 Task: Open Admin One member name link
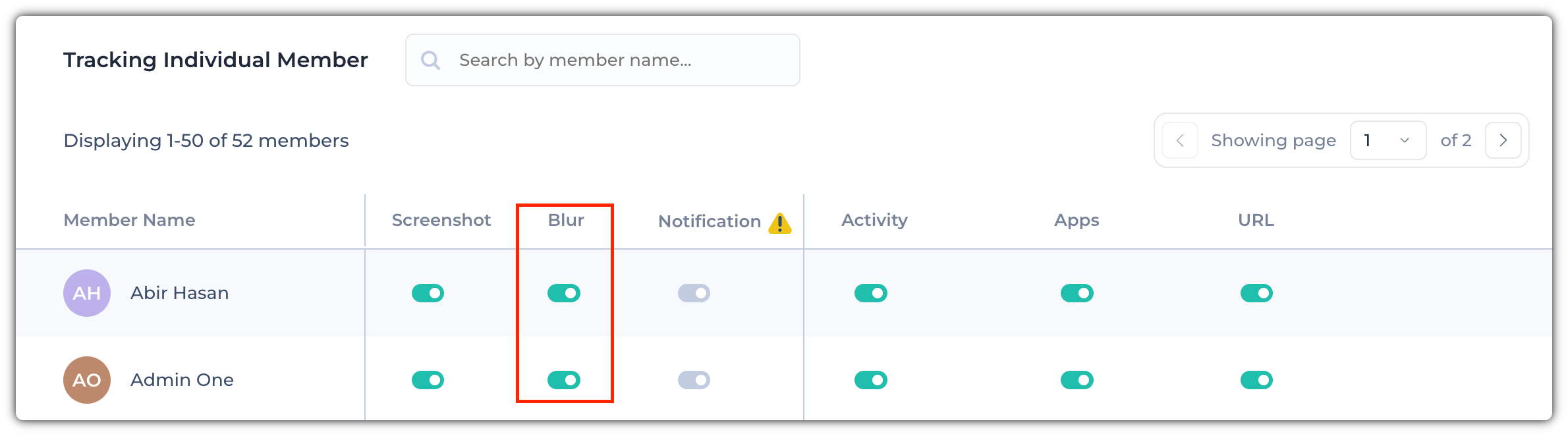(182, 380)
